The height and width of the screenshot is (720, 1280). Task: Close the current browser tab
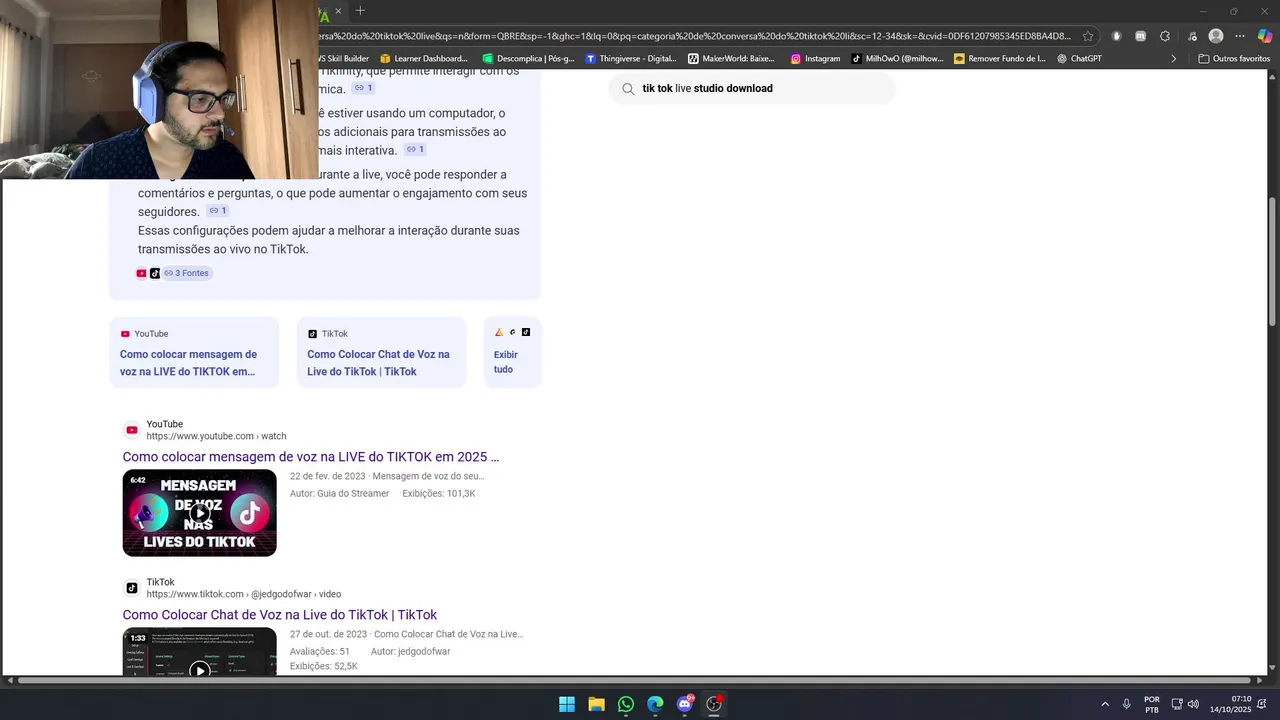338,11
